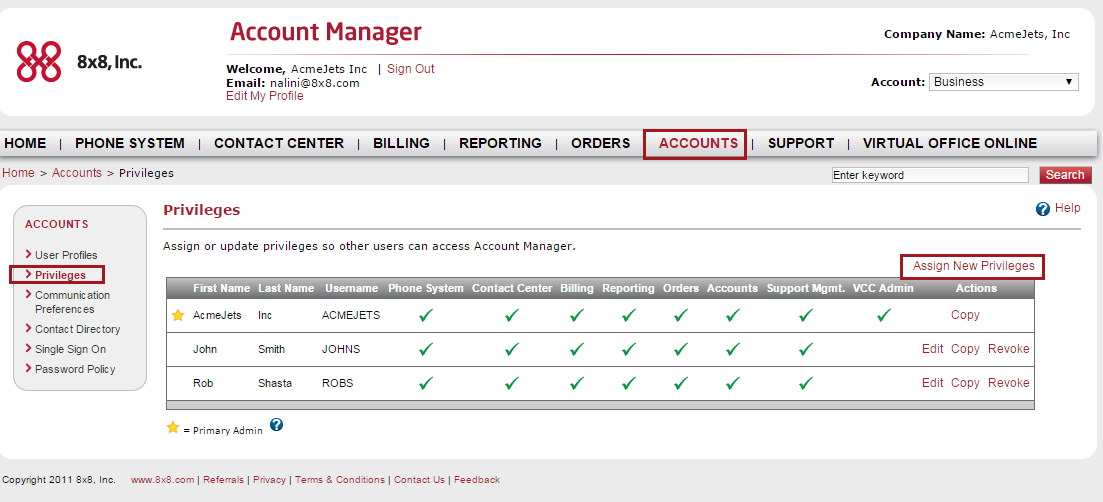This screenshot has height=502, width=1103.
Task: Open Single Sign On in sidebar
Action: click(70, 349)
